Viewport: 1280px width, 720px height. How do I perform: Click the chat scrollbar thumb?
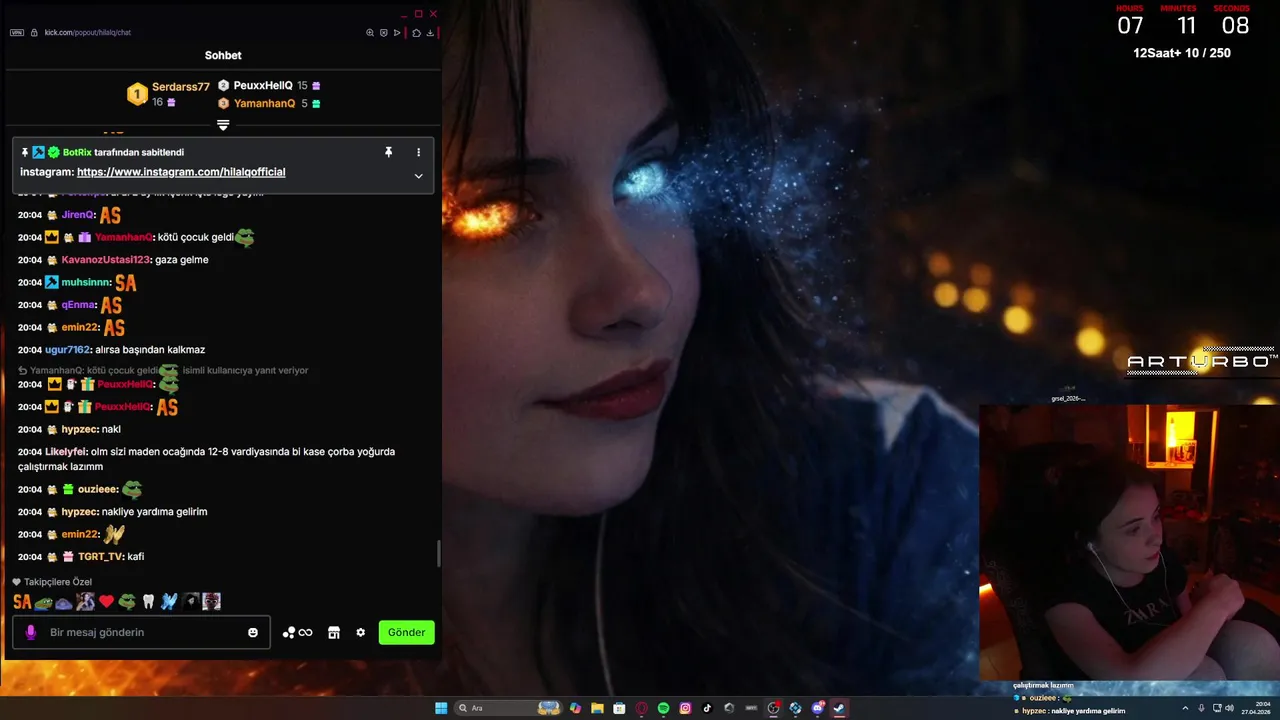point(438,554)
